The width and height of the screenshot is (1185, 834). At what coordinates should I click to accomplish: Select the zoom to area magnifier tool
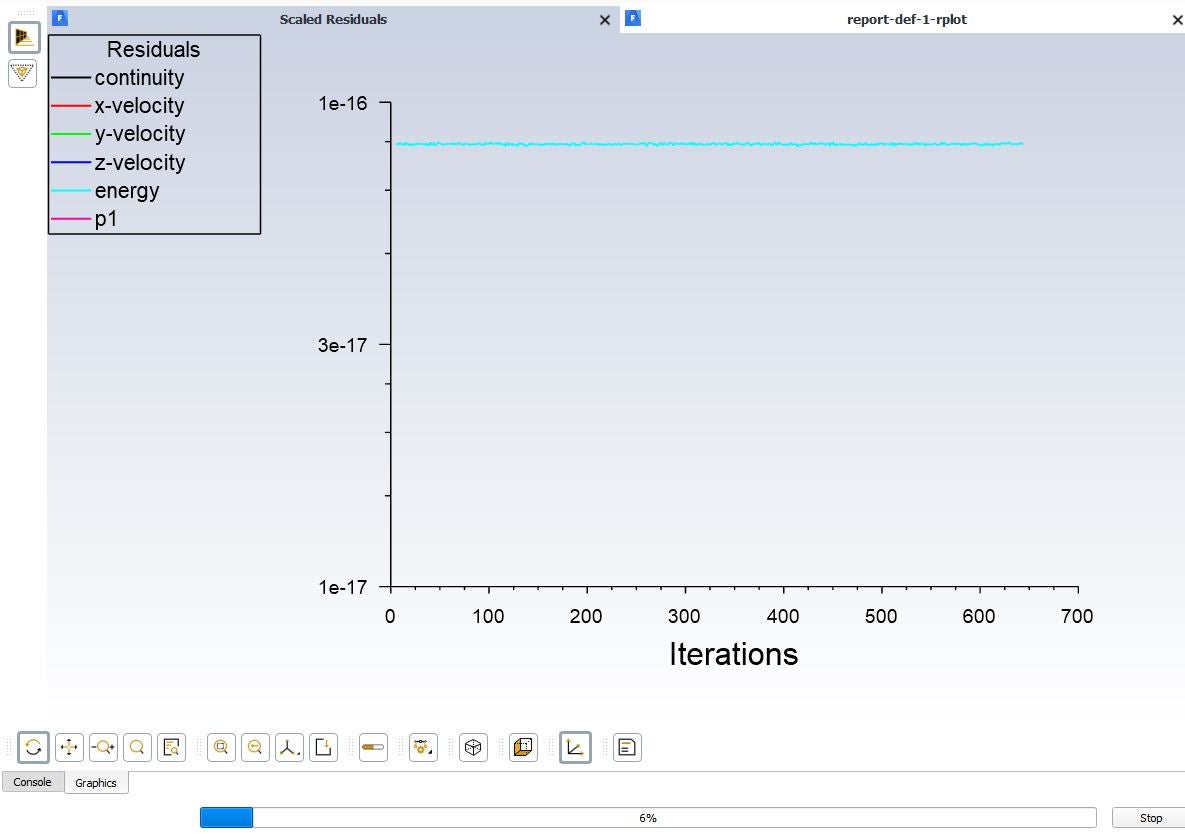[x=137, y=747]
